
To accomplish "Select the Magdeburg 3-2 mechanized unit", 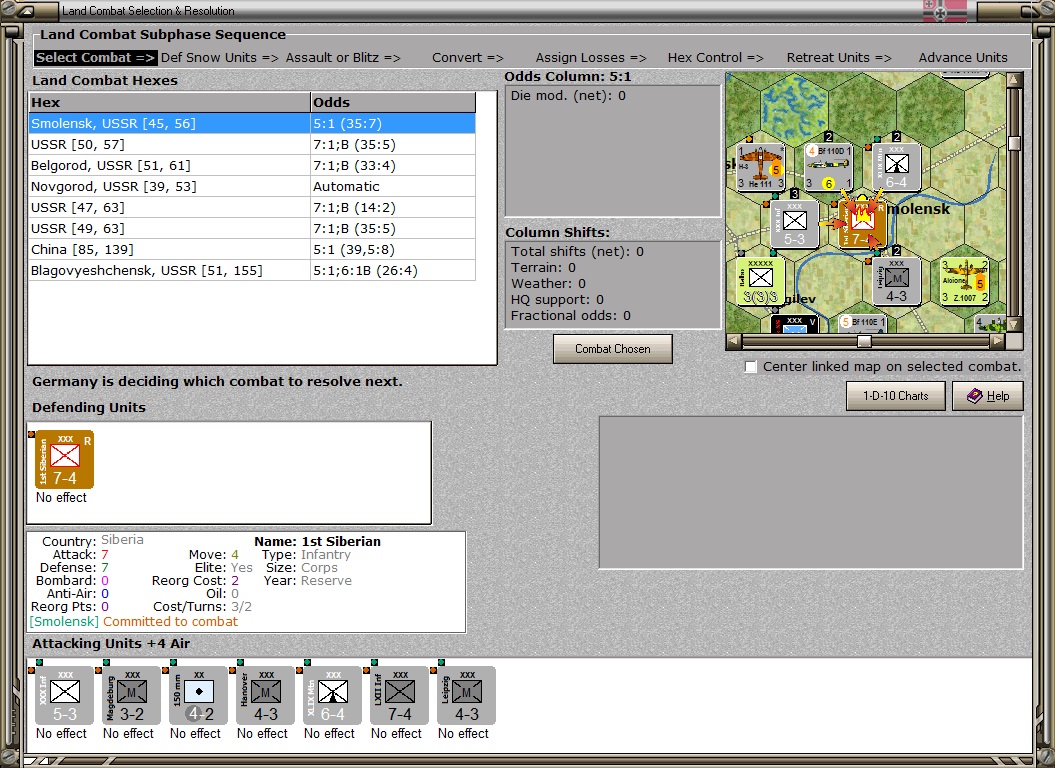I will tap(131, 695).
